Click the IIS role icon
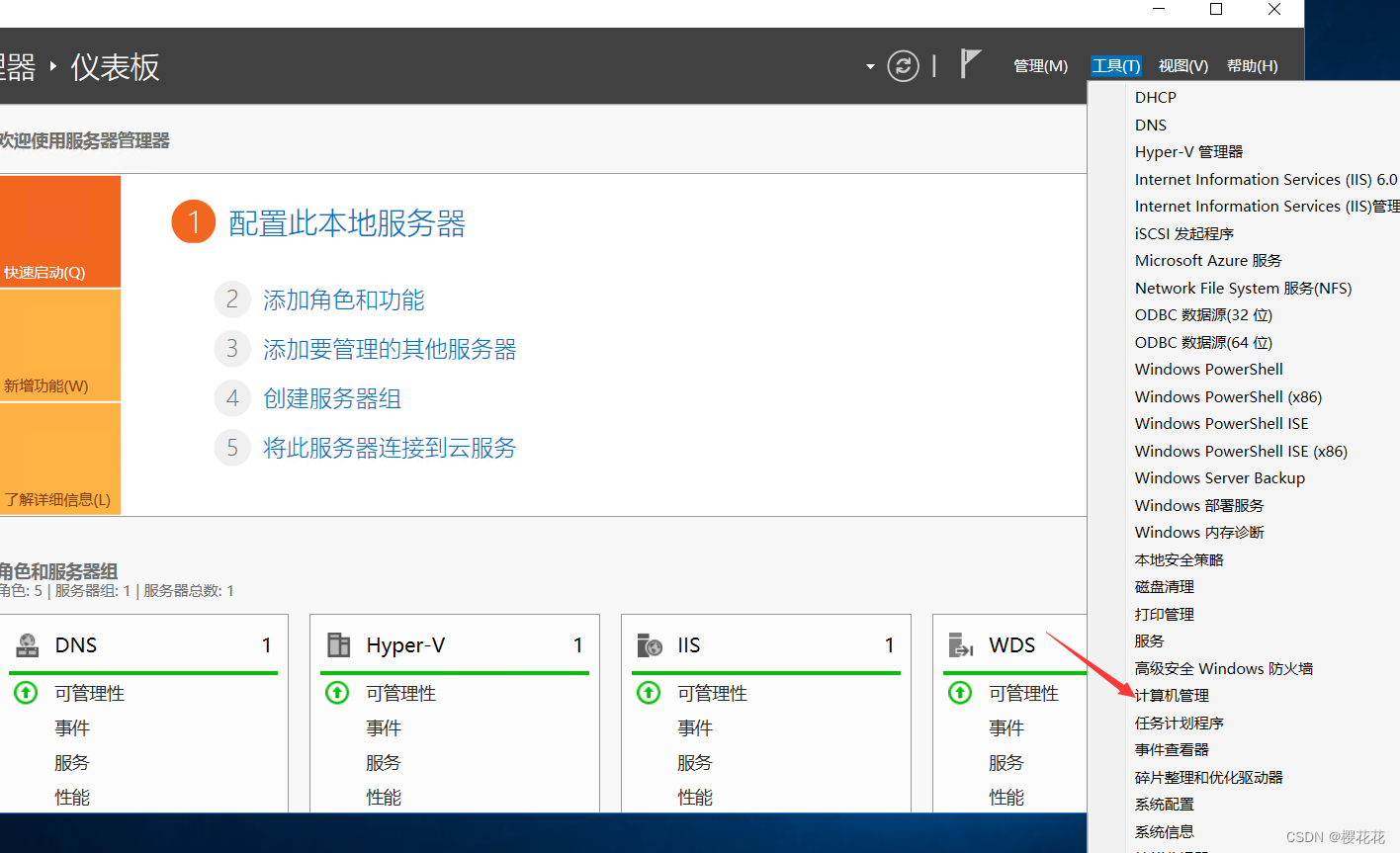The width and height of the screenshot is (1400, 853). pos(650,645)
